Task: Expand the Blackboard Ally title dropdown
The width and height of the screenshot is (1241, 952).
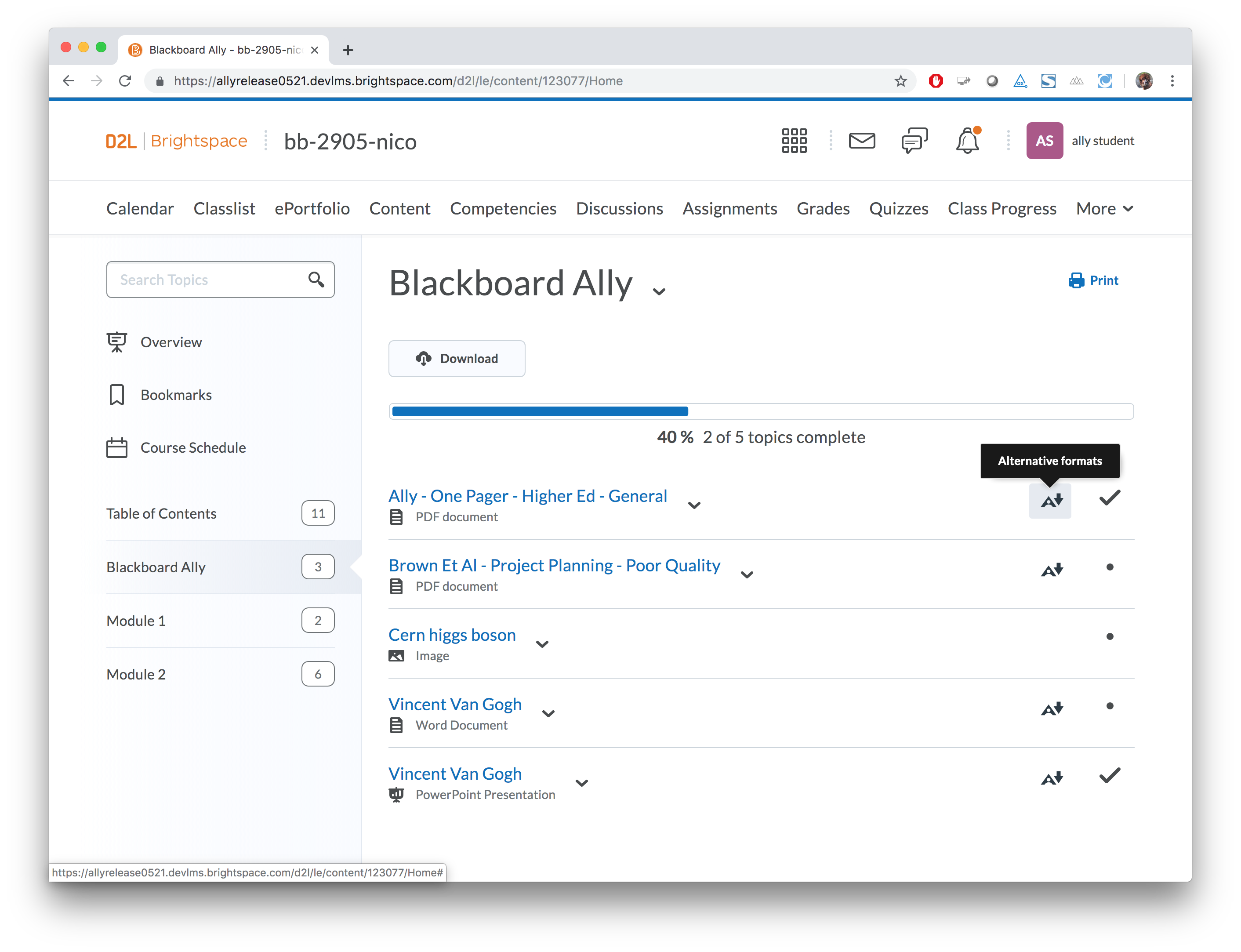Action: pos(658,291)
